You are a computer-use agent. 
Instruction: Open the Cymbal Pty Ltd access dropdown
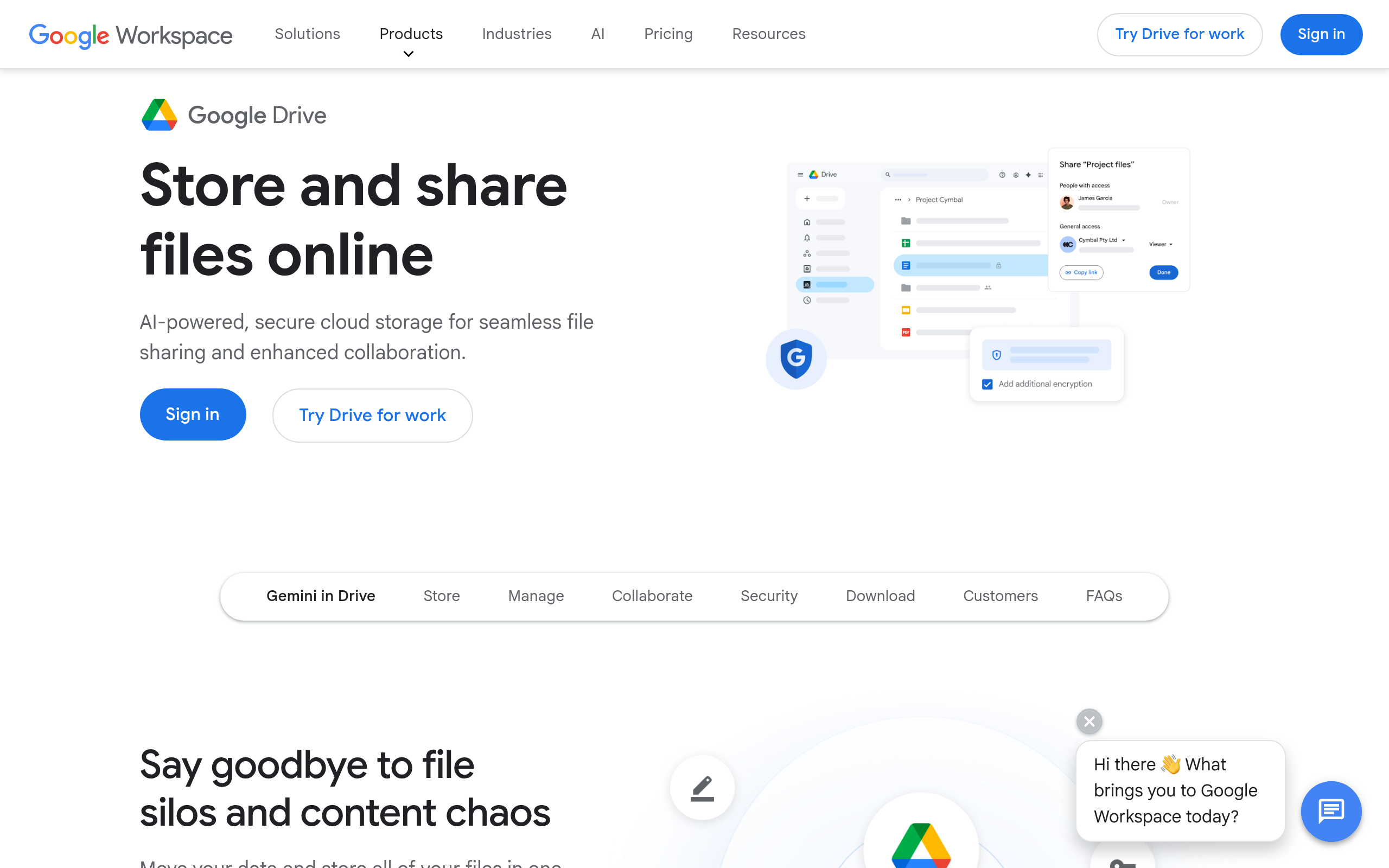tap(1124, 240)
